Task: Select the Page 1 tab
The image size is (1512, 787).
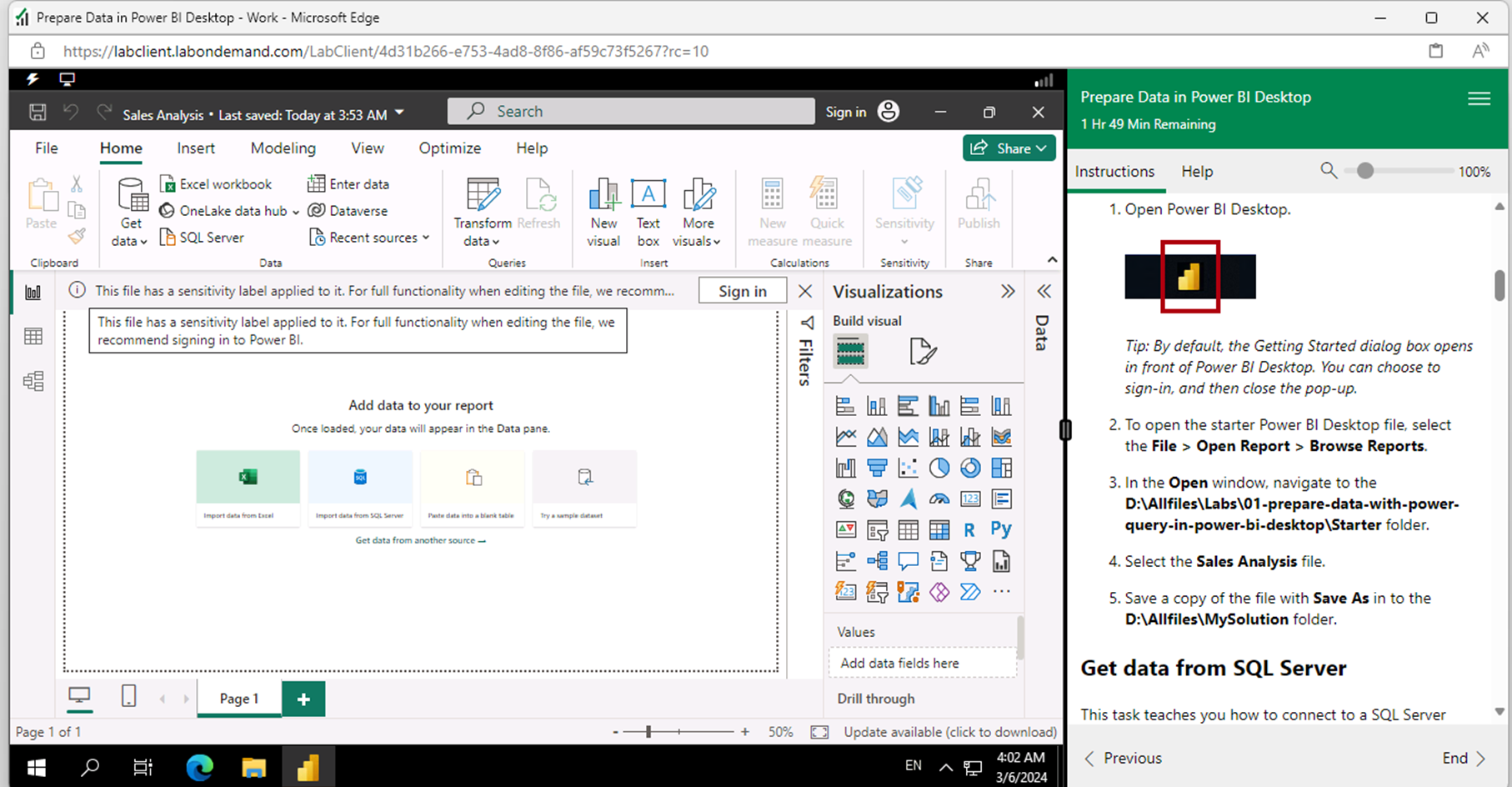Action: 239,699
